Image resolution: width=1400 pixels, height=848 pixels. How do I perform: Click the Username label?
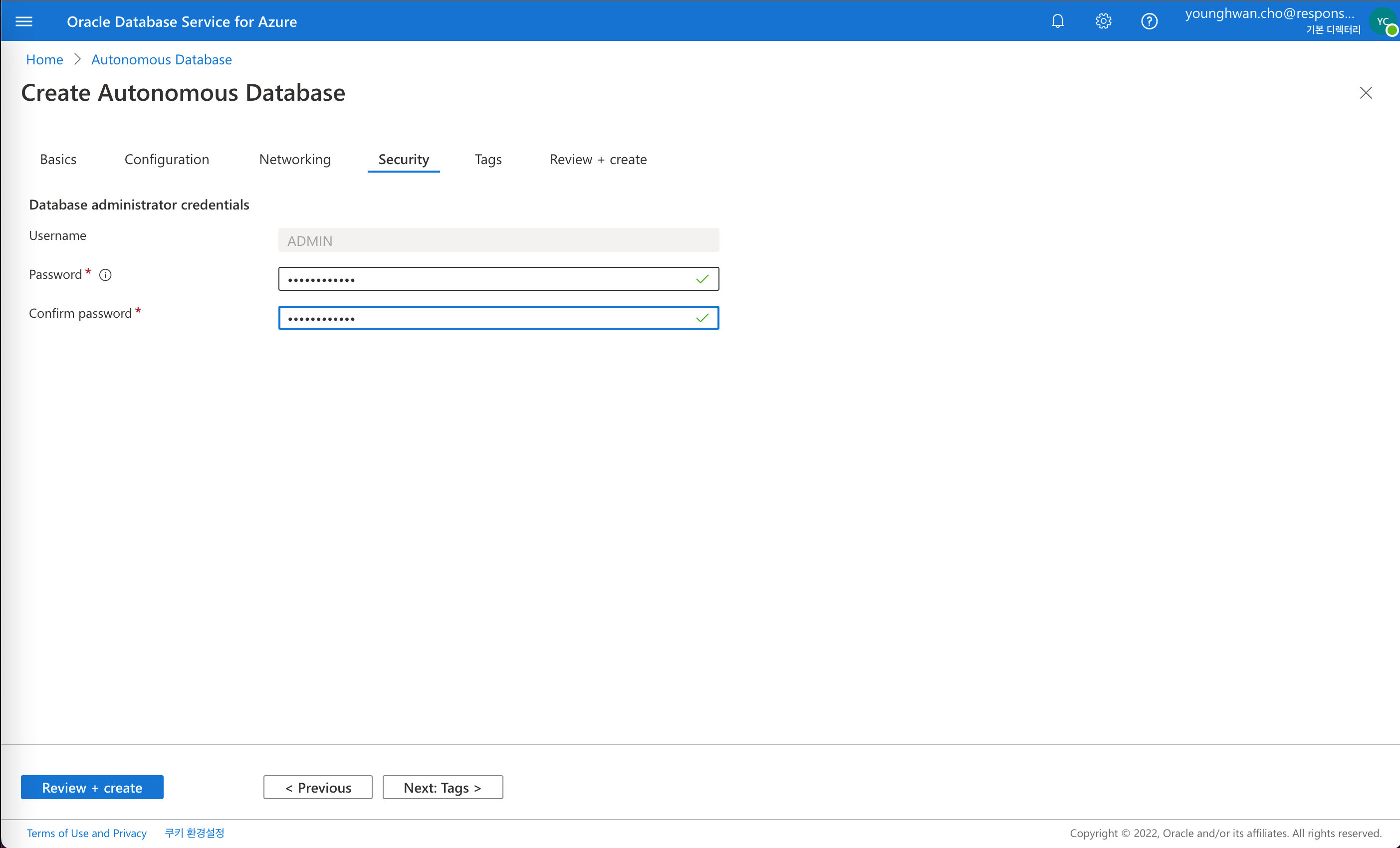point(57,236)
